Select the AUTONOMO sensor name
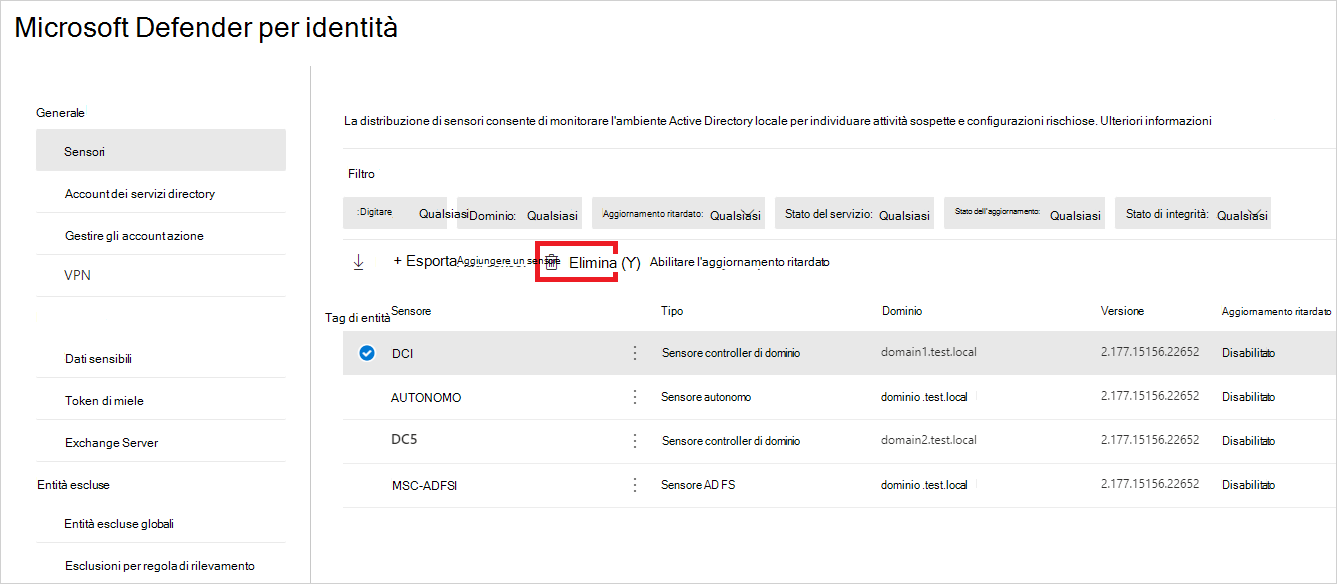The height and width of the screenshot is (584, 1337). [426, 397]
